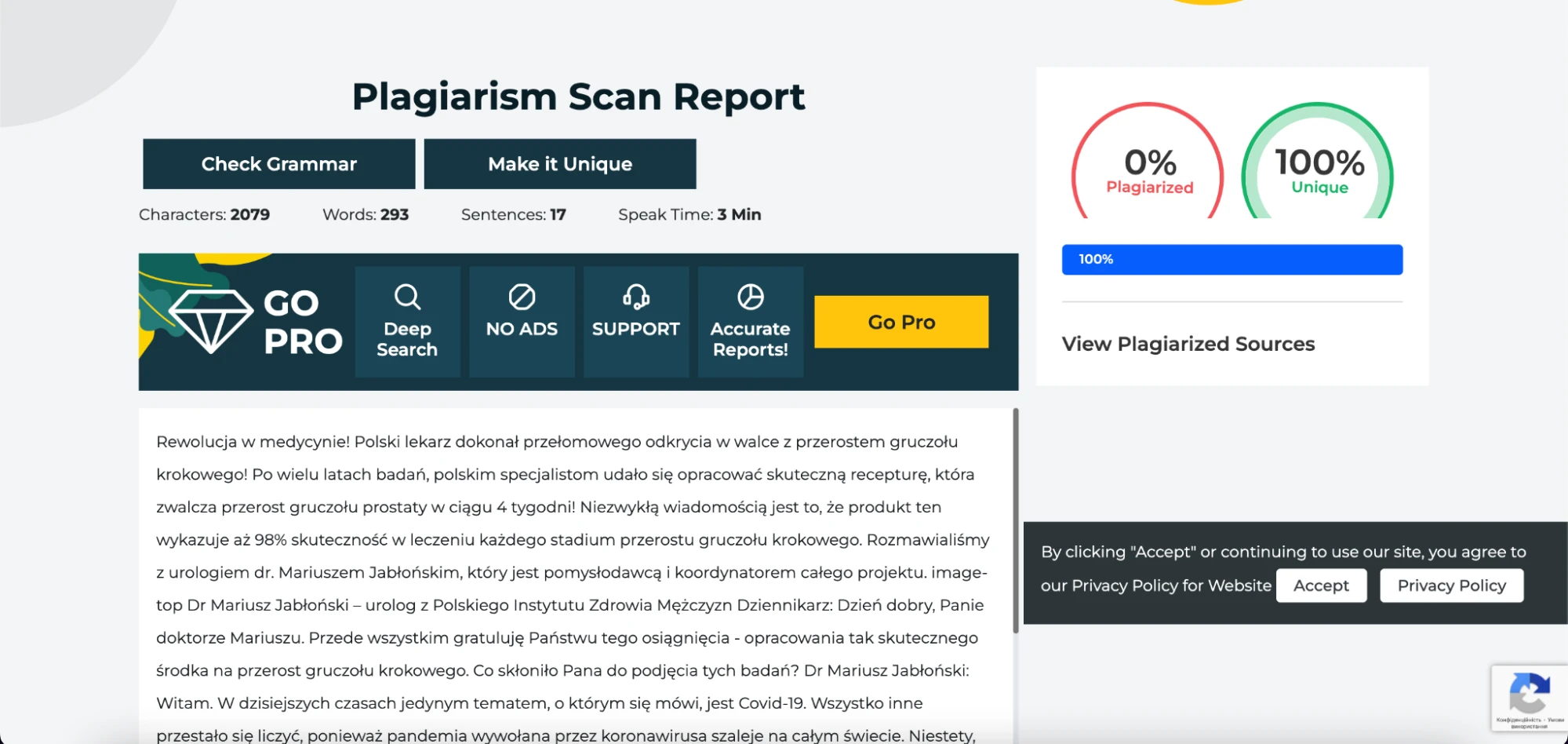Click the Deep Search label
Viewport: 1568px width, 744px height.
[x=407, y=339]
